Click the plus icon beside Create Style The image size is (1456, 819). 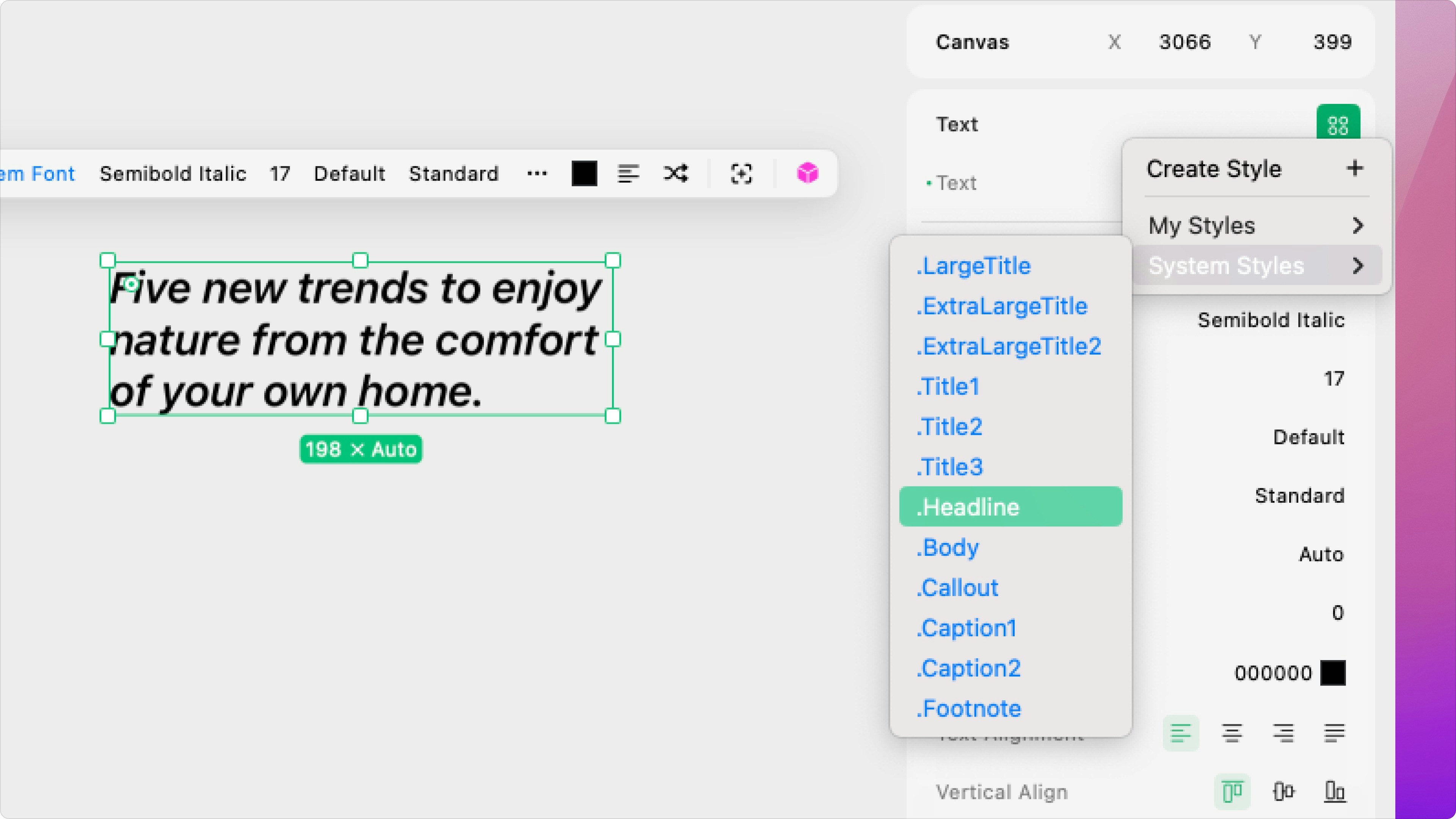(x=1354, y=168)
